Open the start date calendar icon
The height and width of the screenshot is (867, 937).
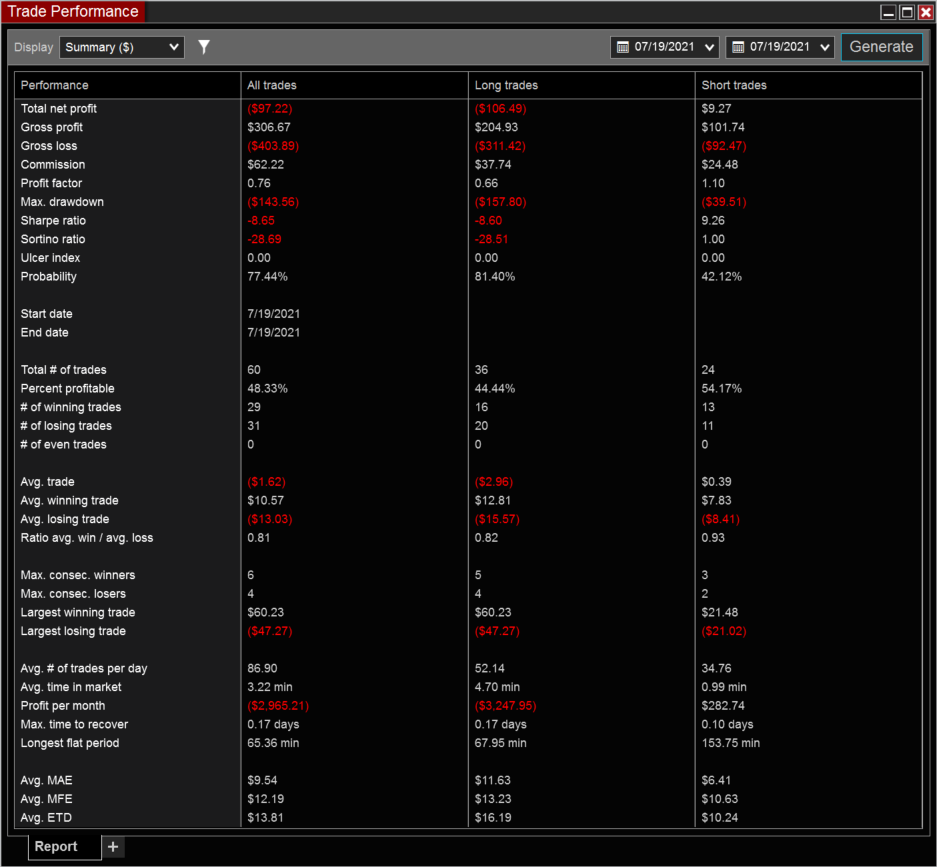click(x=623, y=47)
